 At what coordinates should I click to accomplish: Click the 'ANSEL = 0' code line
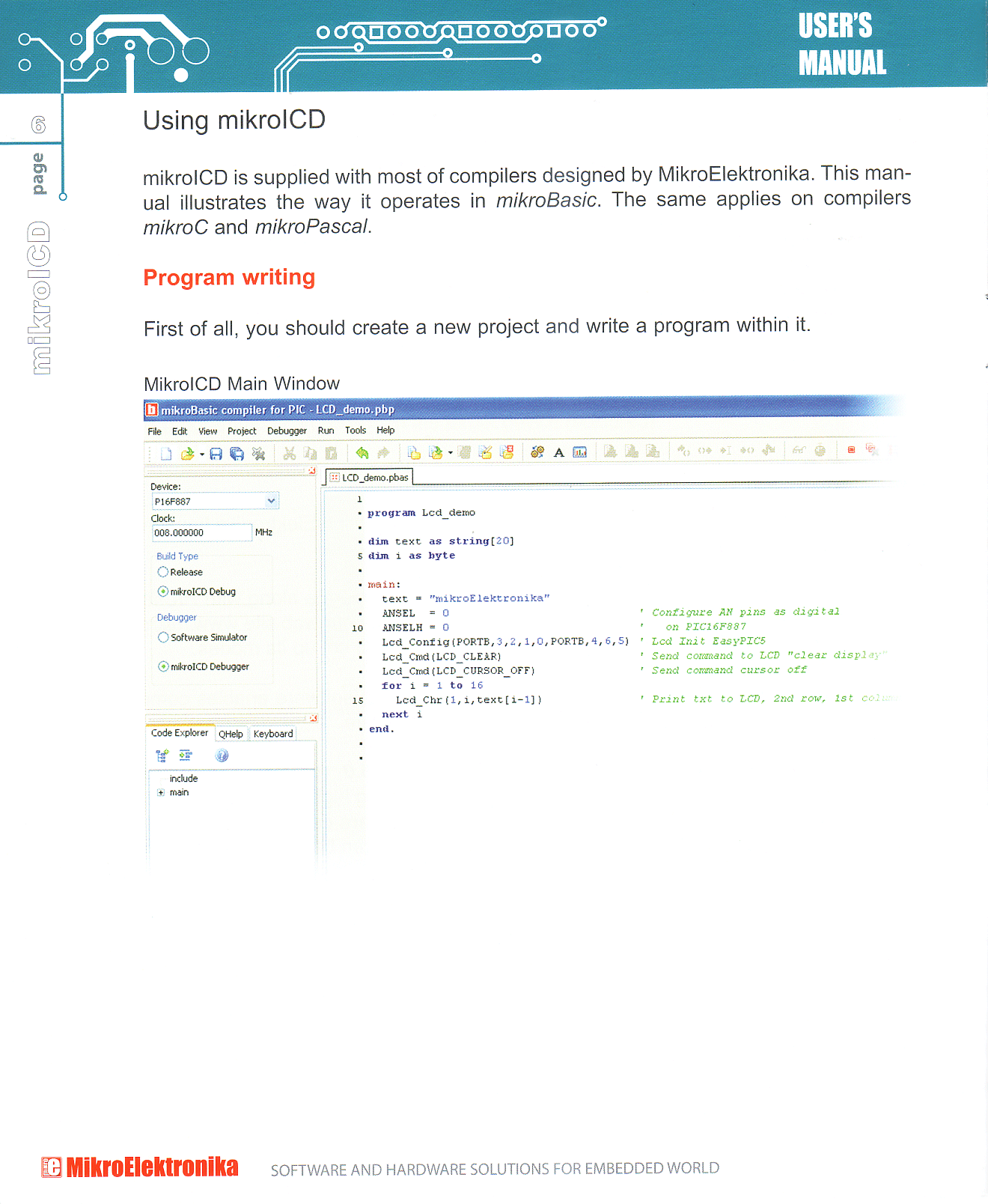(415, 613)
